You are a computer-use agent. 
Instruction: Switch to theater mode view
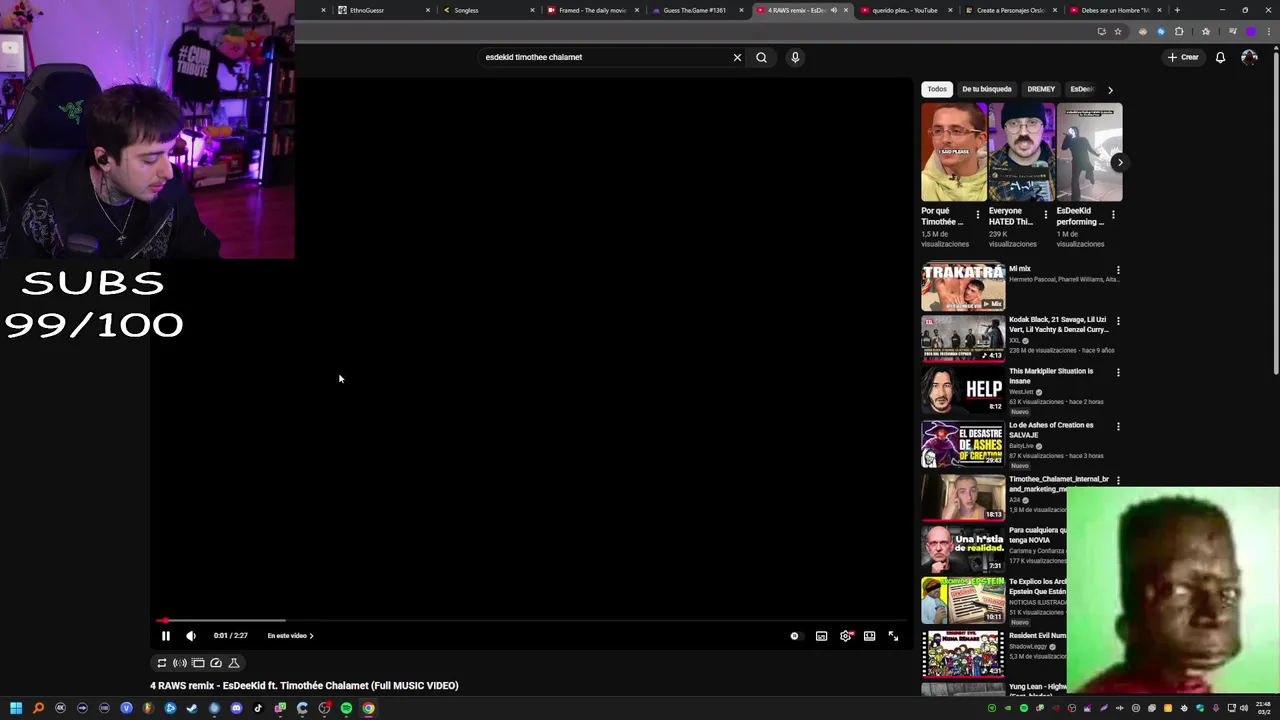point(870,636)
